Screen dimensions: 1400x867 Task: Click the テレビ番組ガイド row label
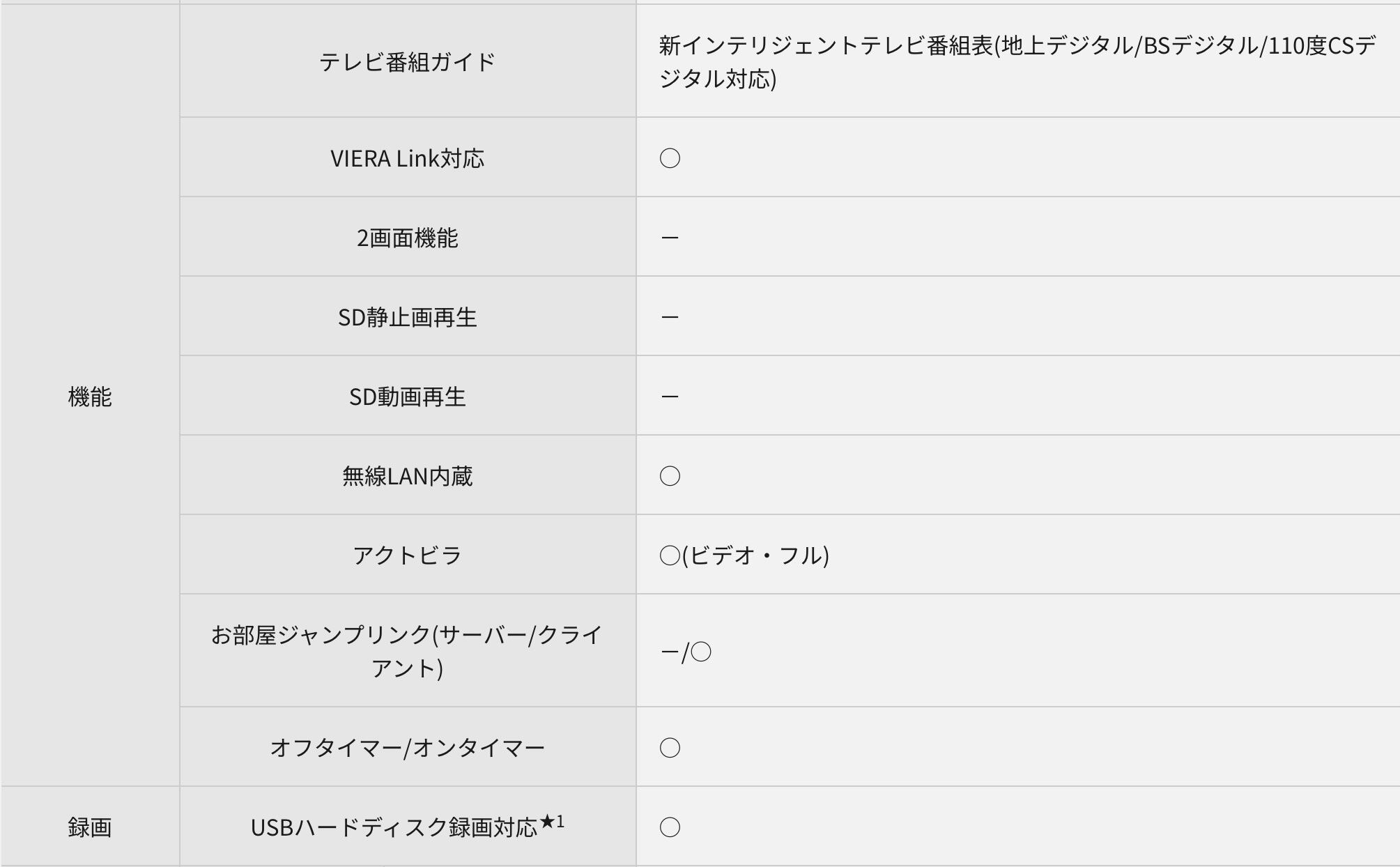408,62
